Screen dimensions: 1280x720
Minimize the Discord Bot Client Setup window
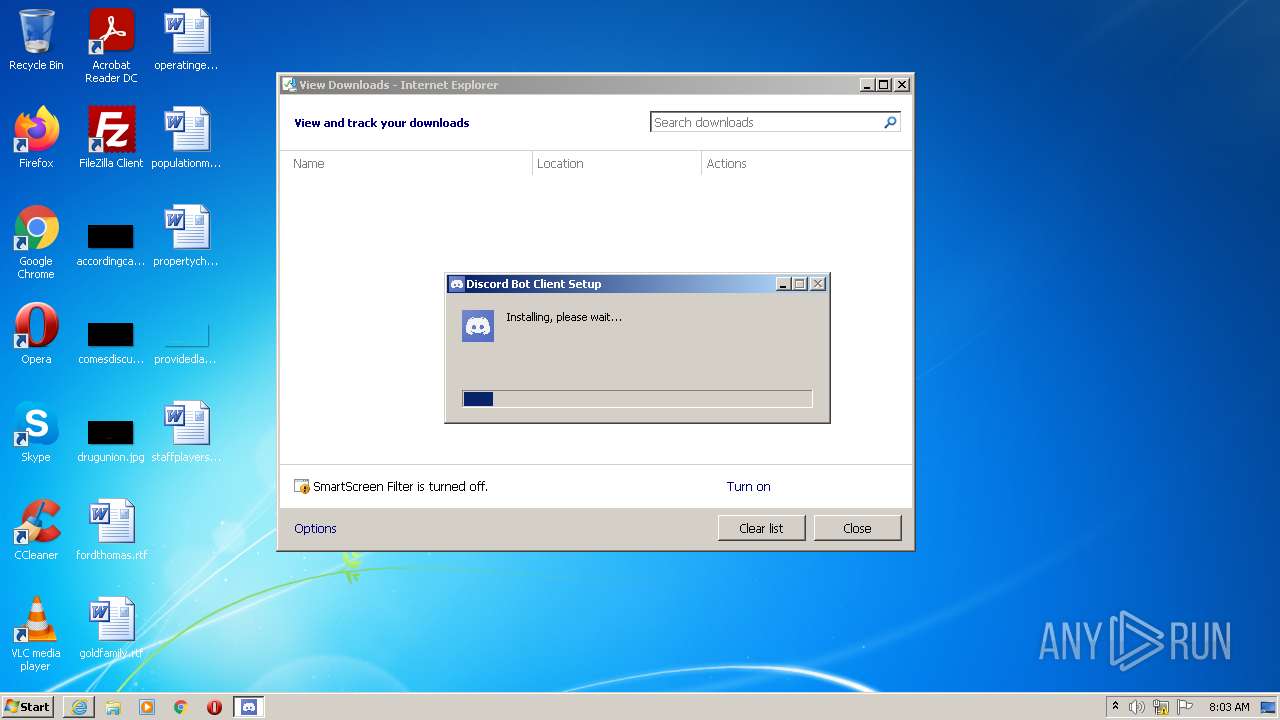[783, 284]
